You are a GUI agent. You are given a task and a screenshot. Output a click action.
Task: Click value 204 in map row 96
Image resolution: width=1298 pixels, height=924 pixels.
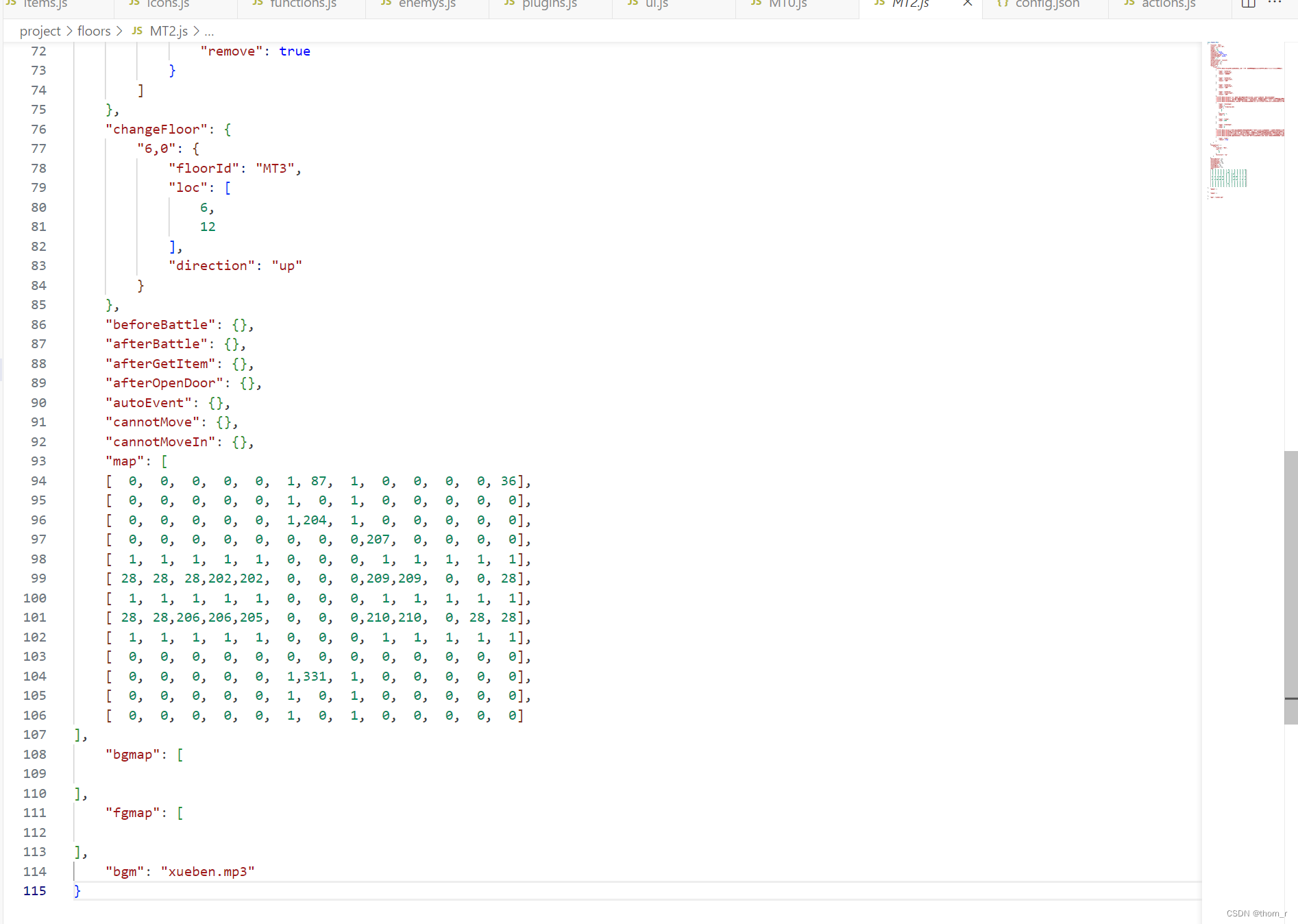315,520
